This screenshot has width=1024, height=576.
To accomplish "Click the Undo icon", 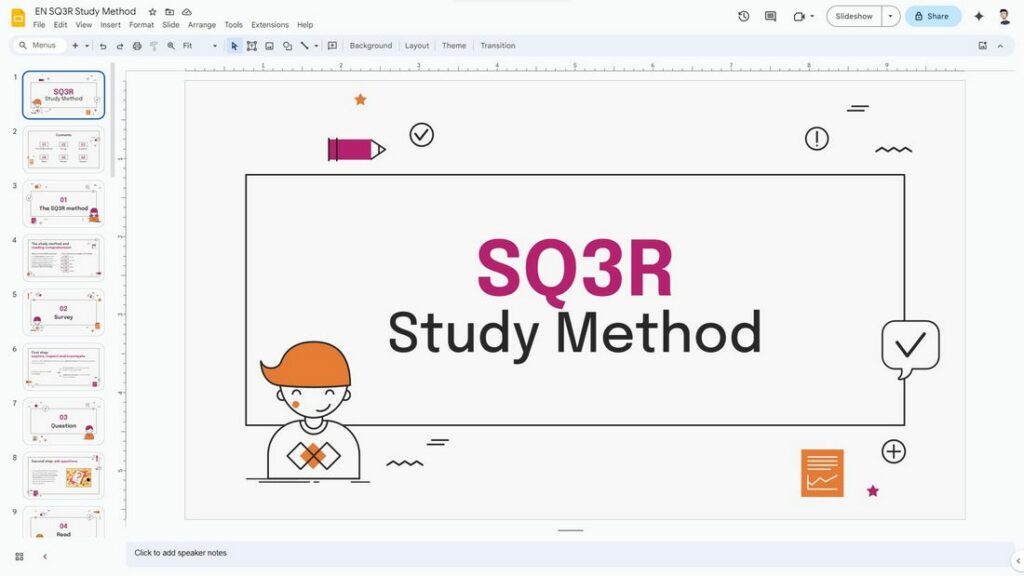I will [x=103, y=45].
